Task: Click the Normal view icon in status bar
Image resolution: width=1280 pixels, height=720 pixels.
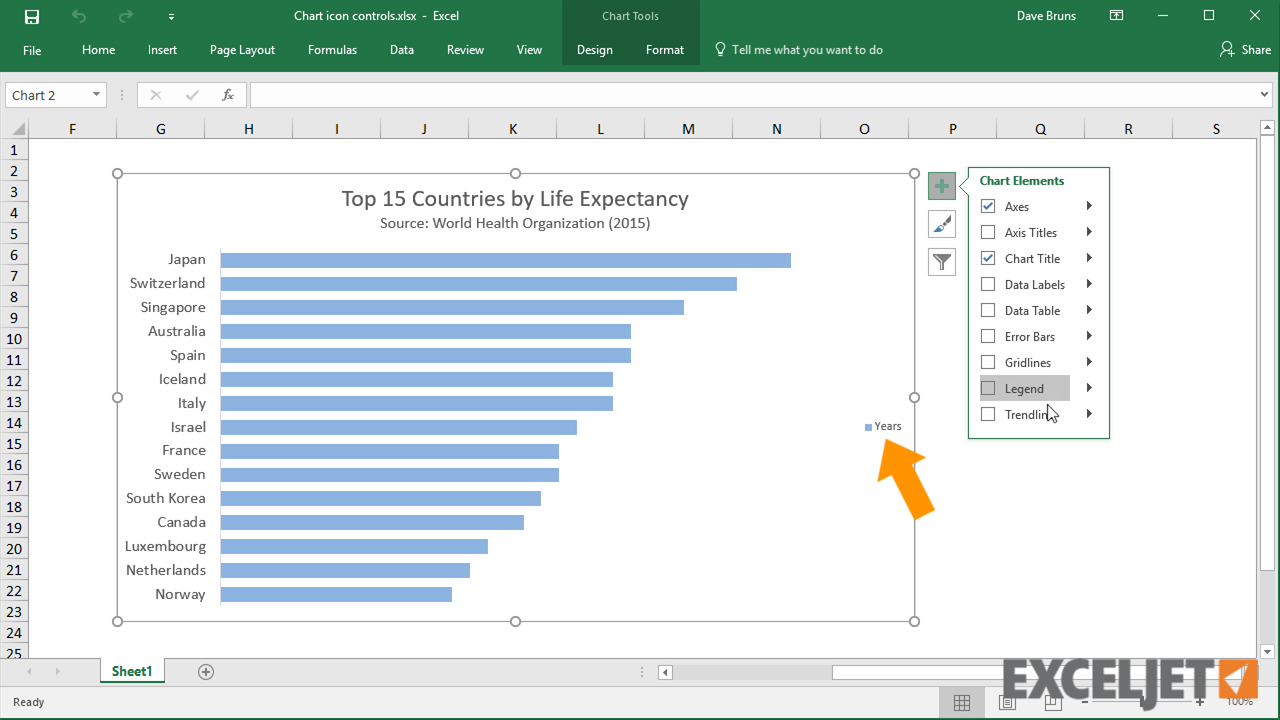Action: pos(962,702)
